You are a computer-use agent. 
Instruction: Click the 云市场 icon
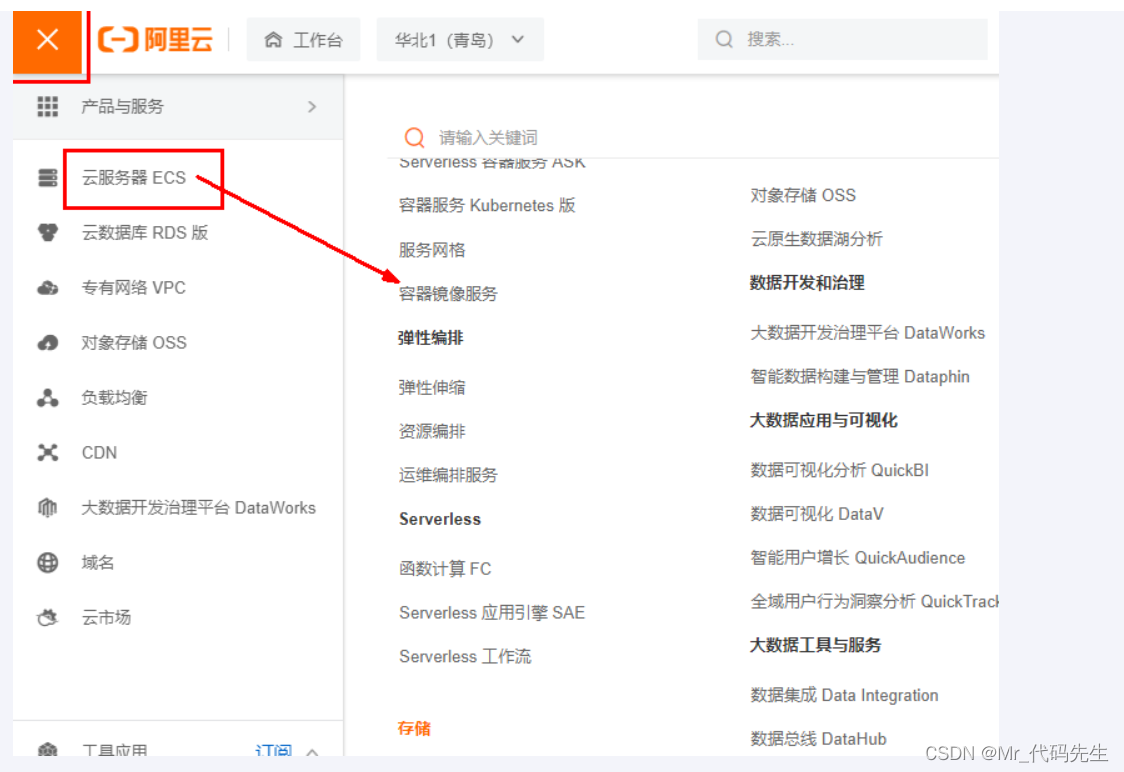pos(47,617)
